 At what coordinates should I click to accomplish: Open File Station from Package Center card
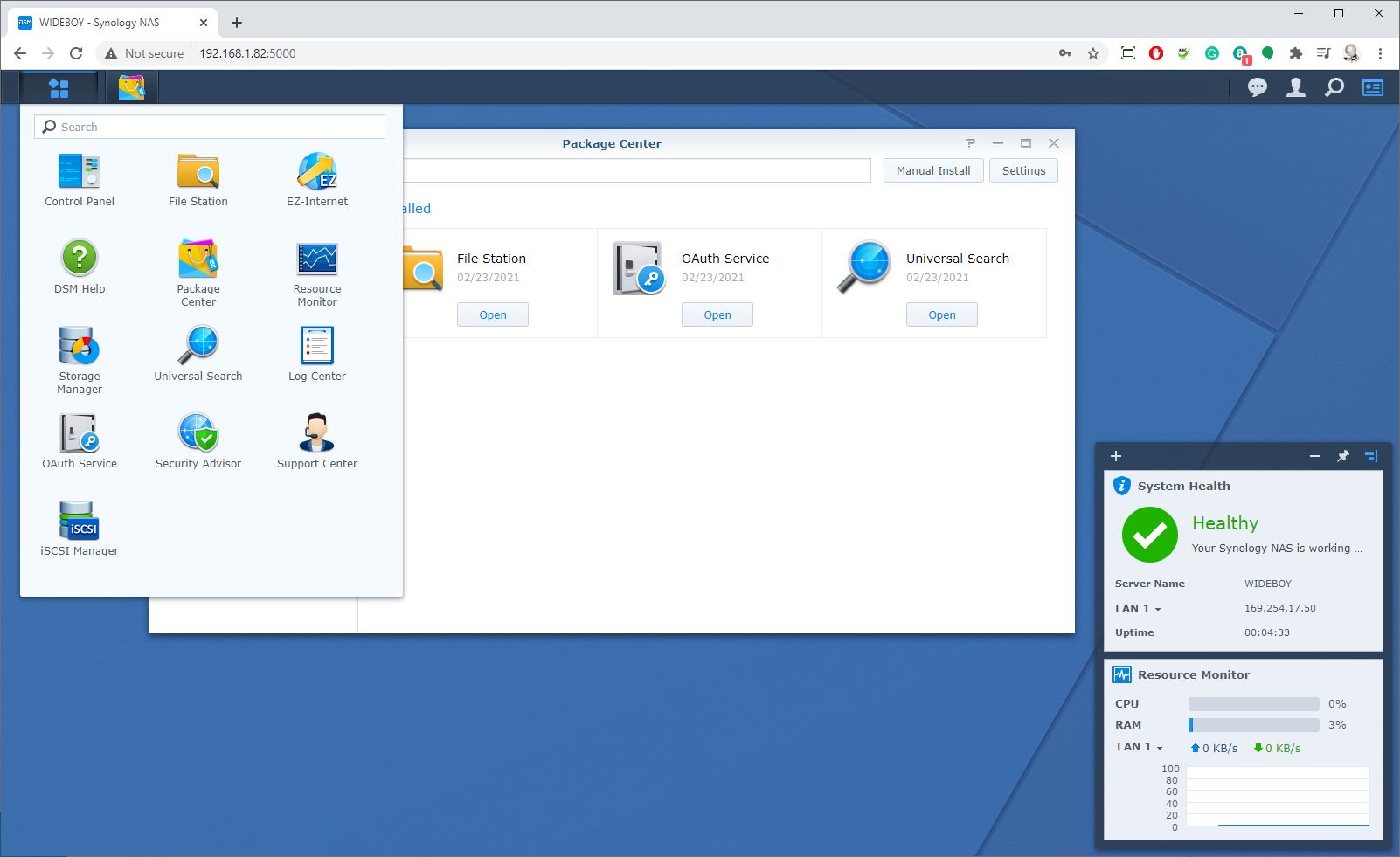[493, 314]
